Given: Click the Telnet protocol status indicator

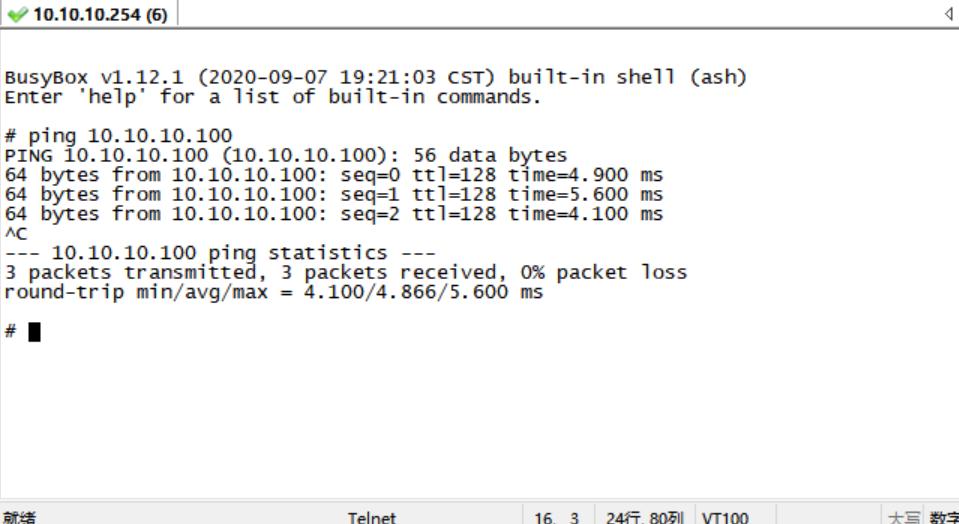Looking at the screenshot, I should pyautogui.click(x=371, y=517).
